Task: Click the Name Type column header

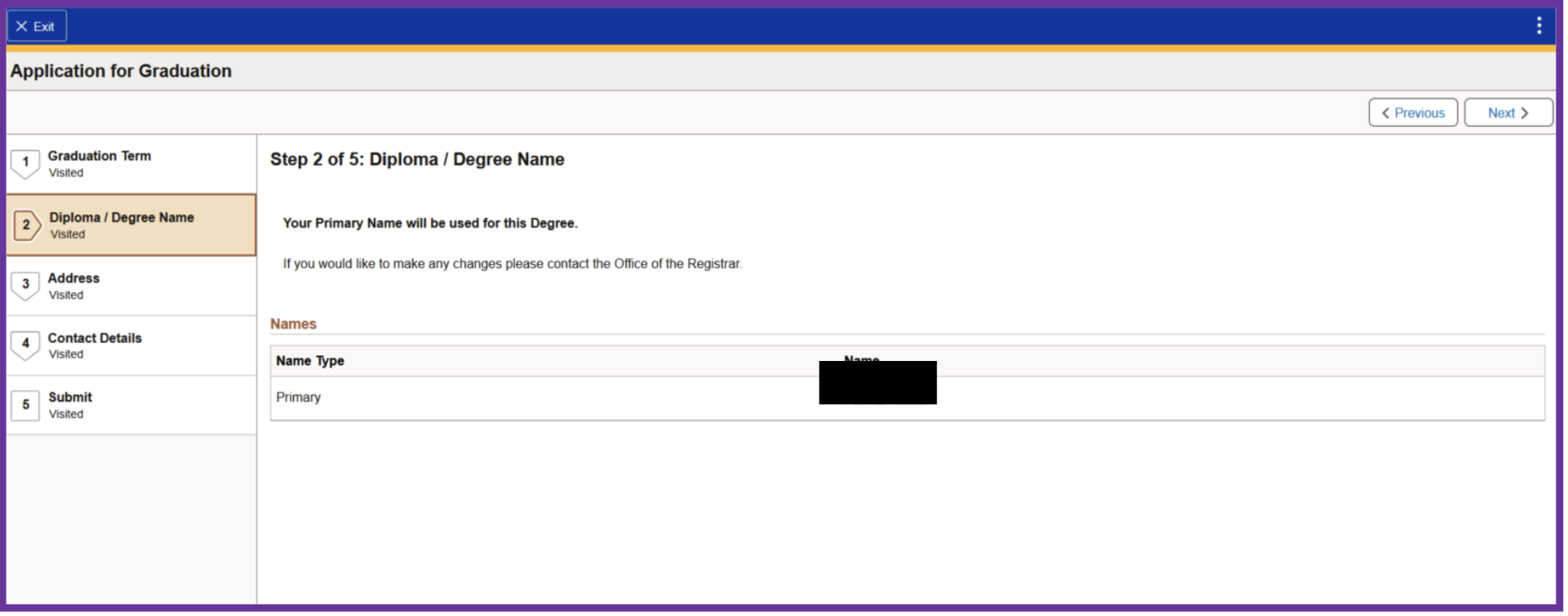Action: [310, 361]
